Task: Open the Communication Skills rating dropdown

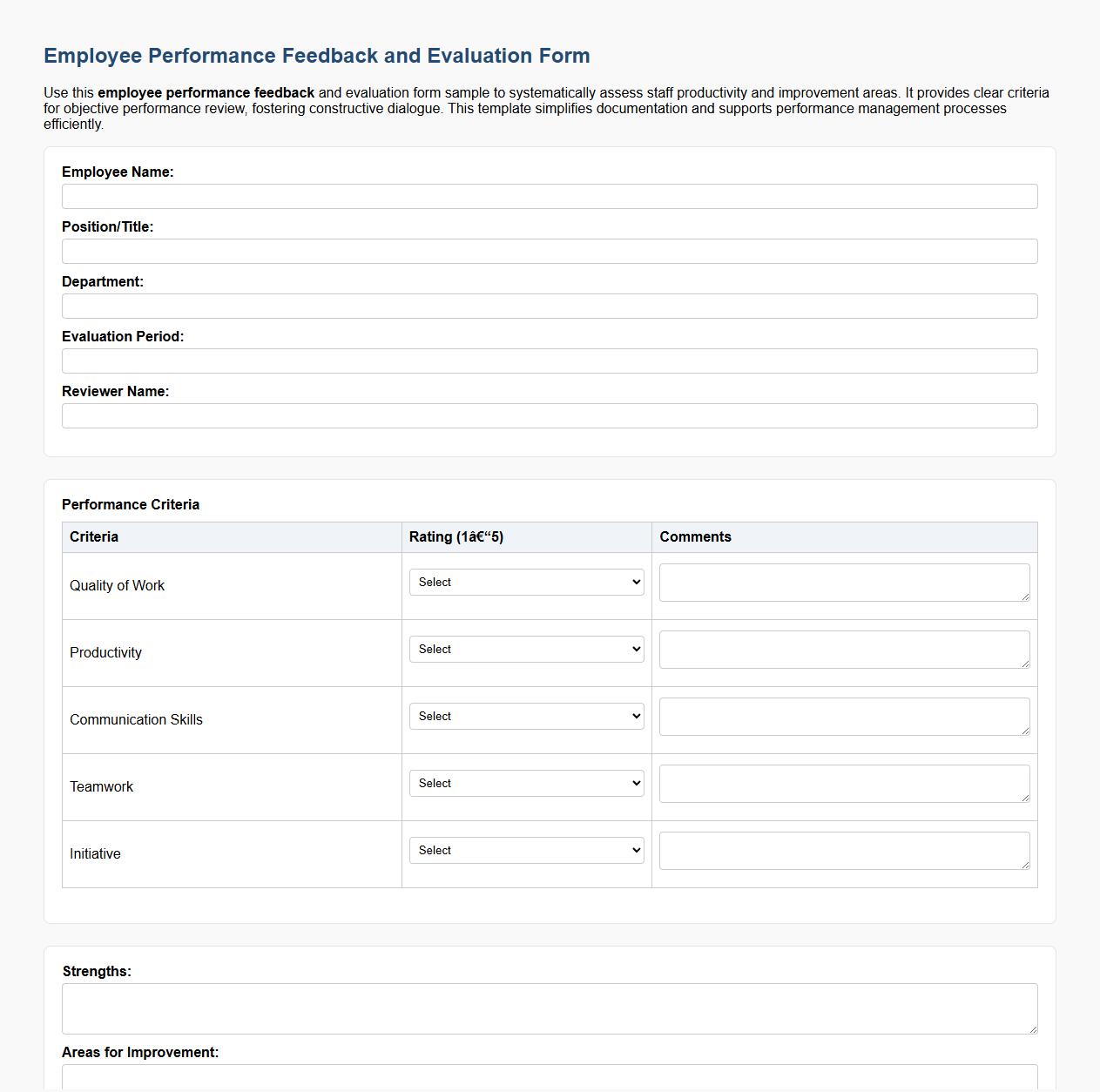Action: pos(525,716)
